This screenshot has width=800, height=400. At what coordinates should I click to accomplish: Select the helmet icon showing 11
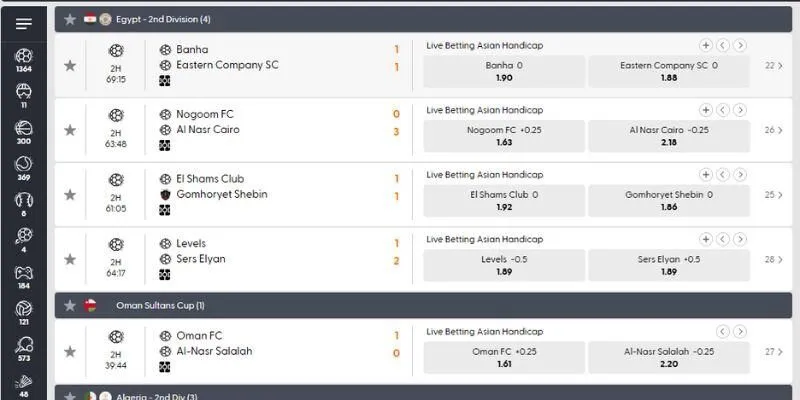(x=24, y=93)
